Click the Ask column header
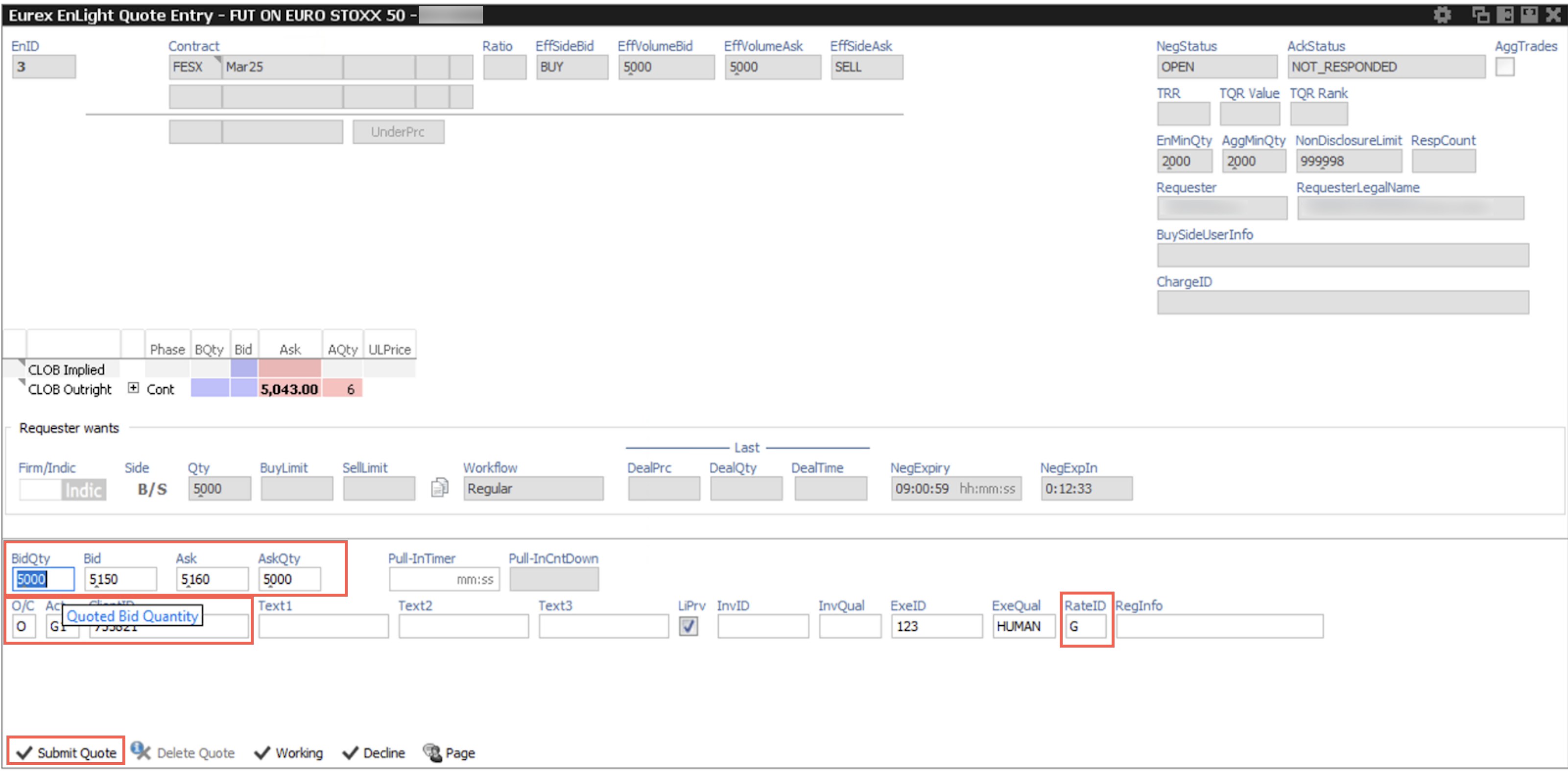Screen dimensions: 1568x771 coord(290,349)
